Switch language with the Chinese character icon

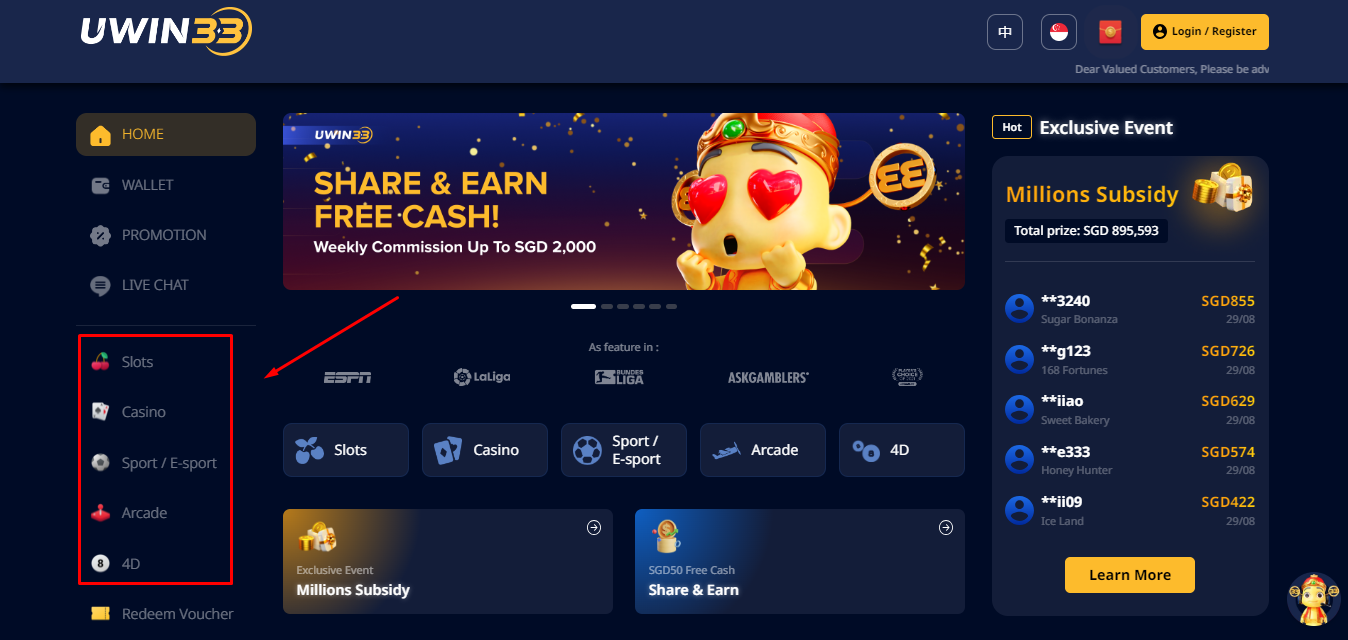tap(1005, 32)
